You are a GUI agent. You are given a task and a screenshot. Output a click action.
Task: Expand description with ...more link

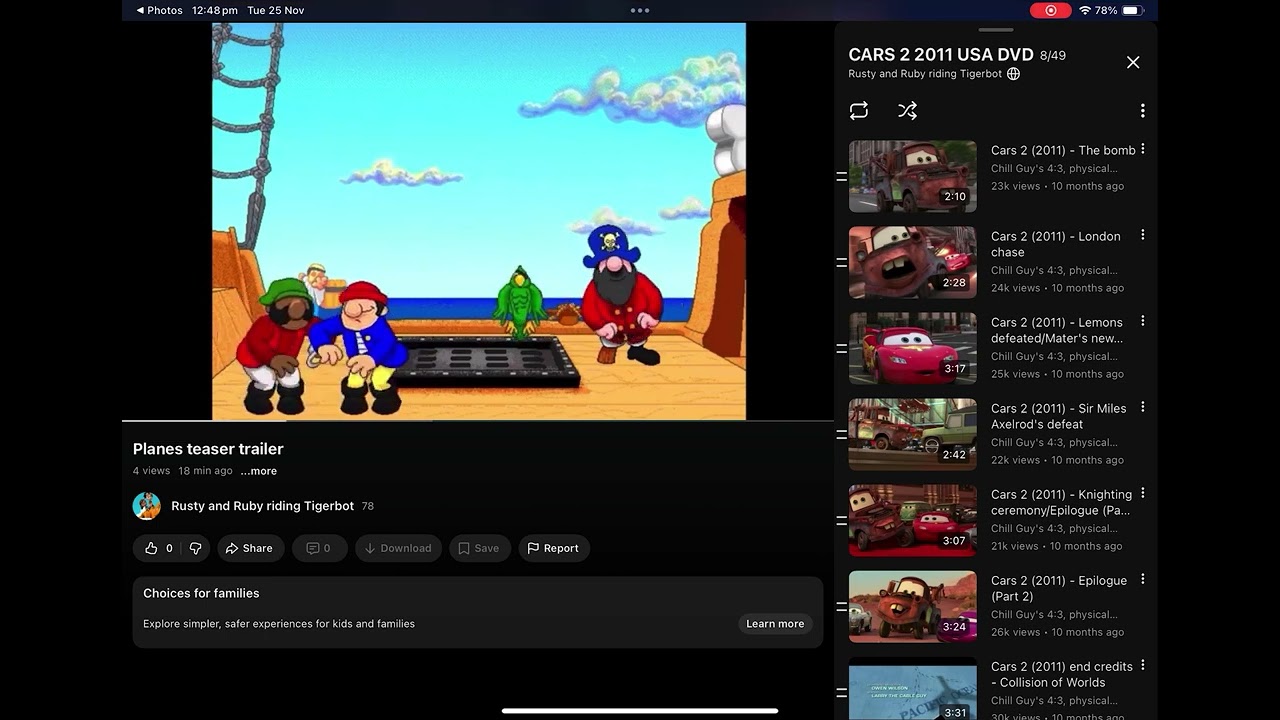click(x=259, y=471)
